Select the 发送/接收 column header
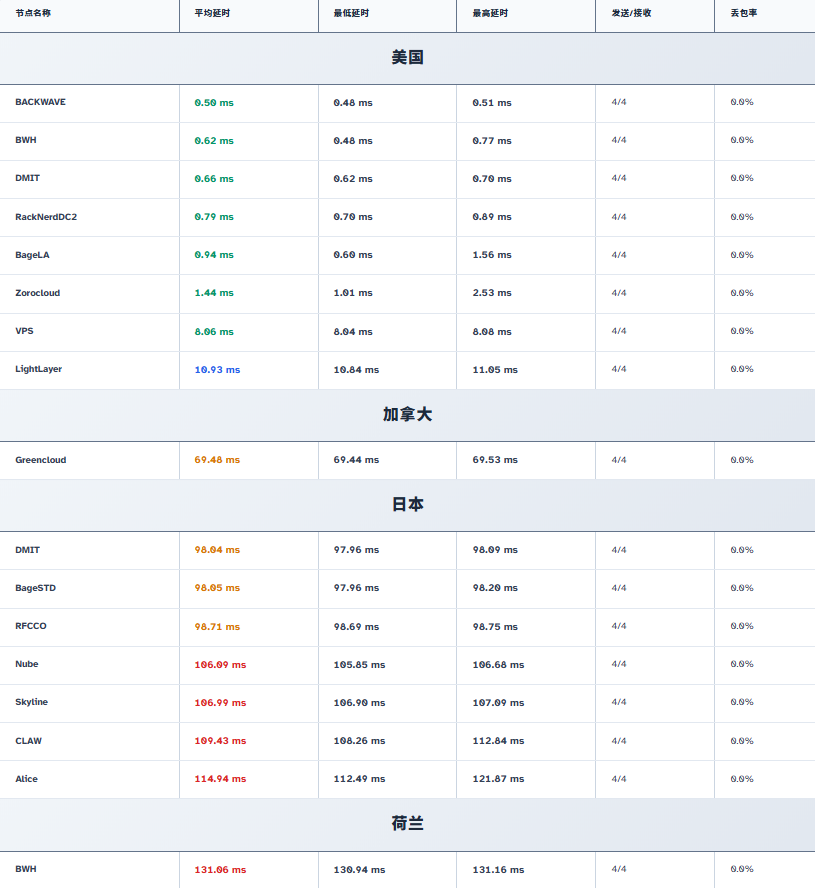Viewport: 815px width, 888px height. [x=630, y=13]
